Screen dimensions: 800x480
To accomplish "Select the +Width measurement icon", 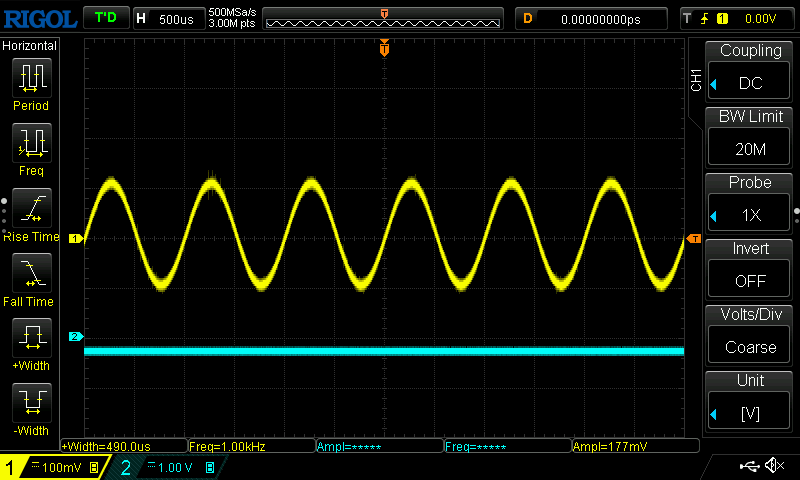I will [x=32, y=338].
